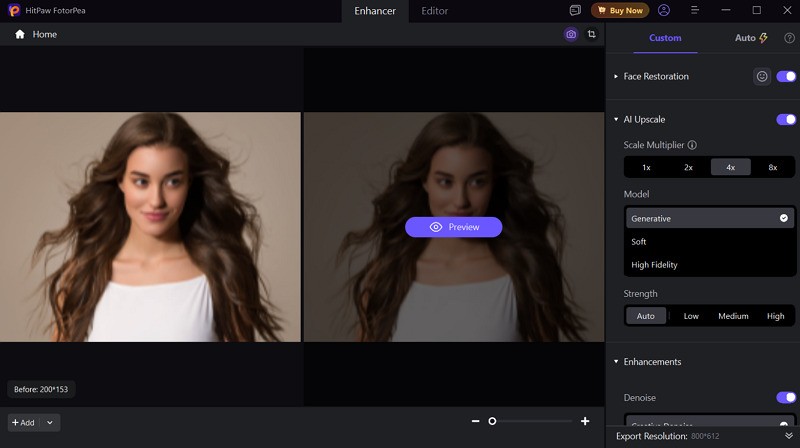The height and width of the screenshot is (448, 800).
Task: Click the Before: 200*153 label
Action: (x=41, y=389)
